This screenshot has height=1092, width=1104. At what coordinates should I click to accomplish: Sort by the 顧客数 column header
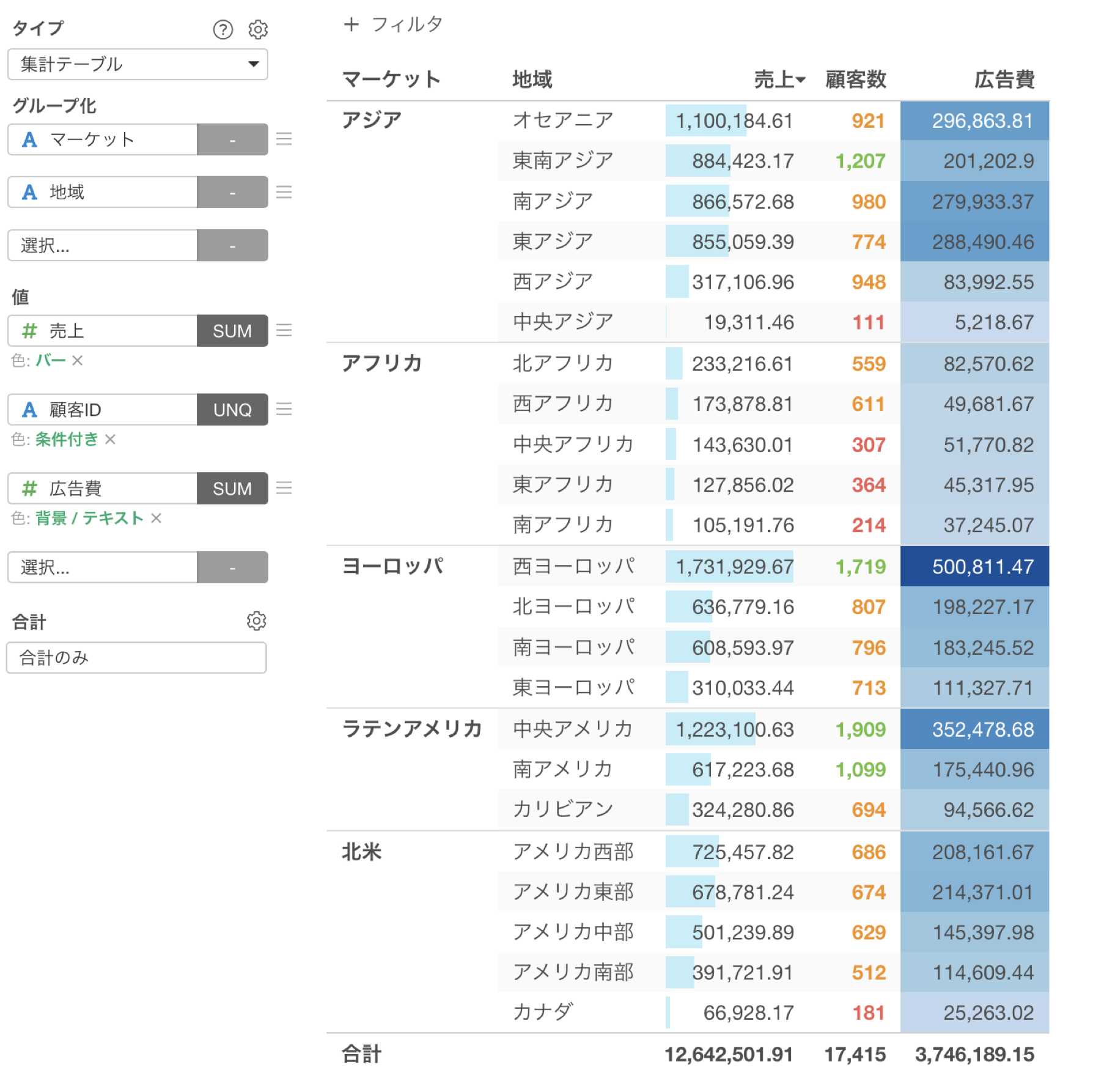tap(856, 79)
